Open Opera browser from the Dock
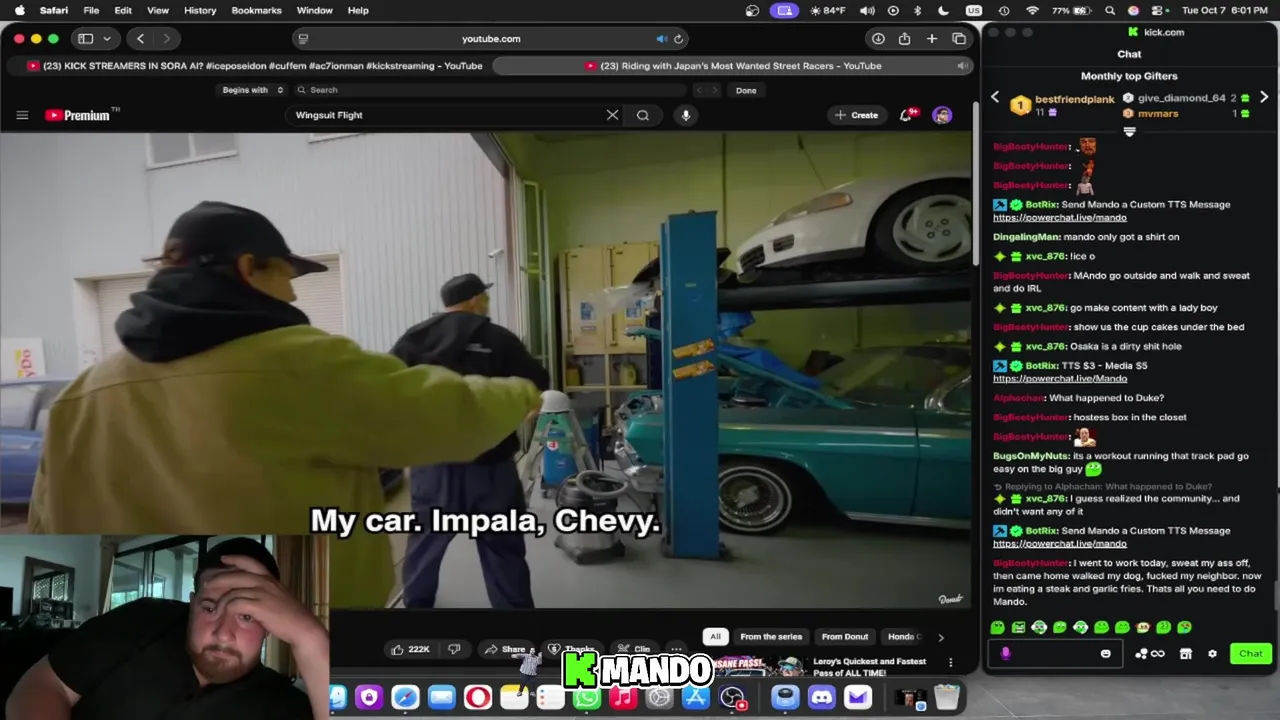 (x=477, y=697)
